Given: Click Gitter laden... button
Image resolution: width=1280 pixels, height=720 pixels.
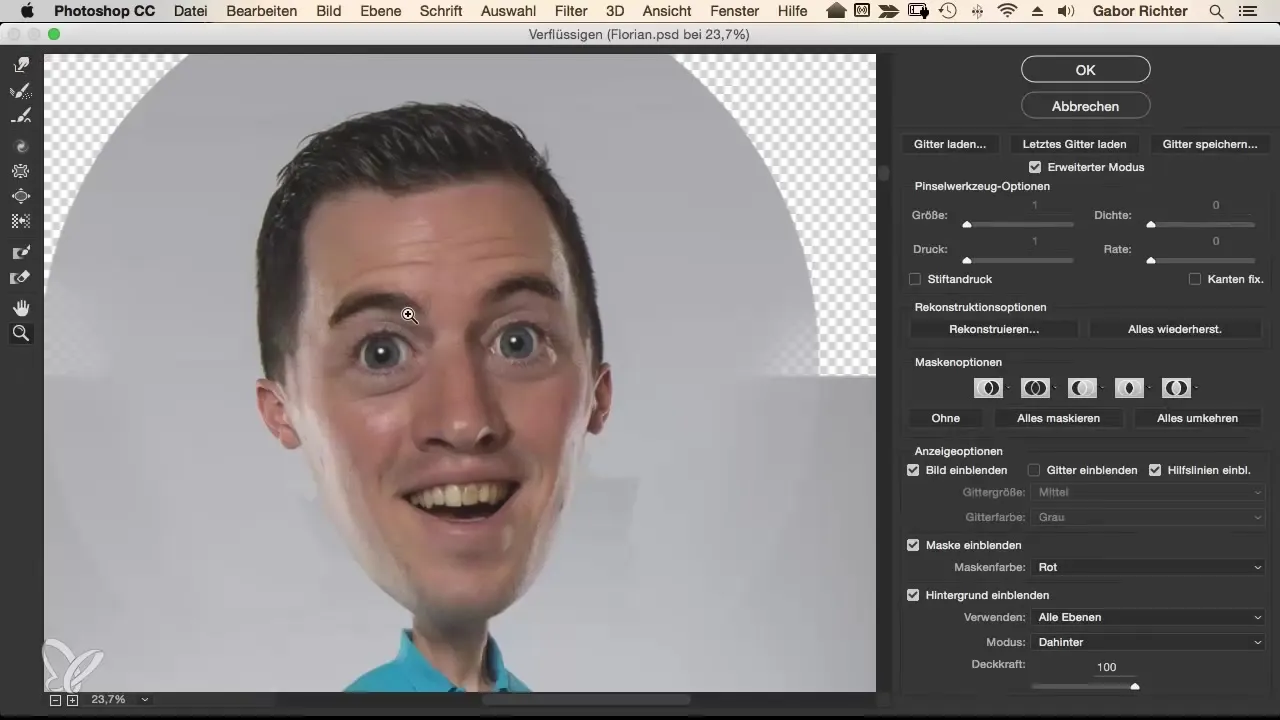Looking at the screenshot, I should (x=950, y=144).
